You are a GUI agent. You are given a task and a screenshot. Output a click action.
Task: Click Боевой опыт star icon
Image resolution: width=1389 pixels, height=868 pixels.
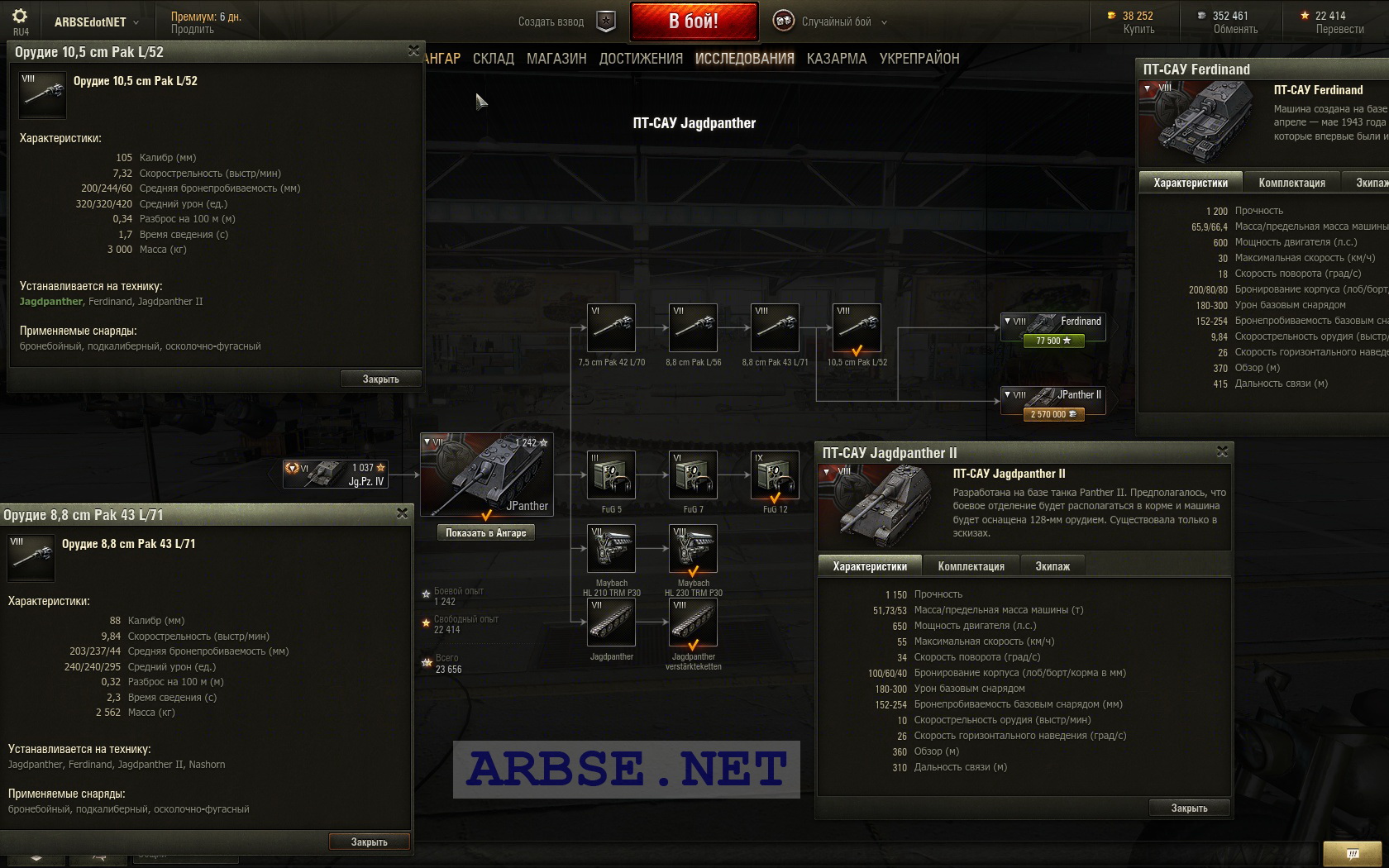tap(427, 594)
